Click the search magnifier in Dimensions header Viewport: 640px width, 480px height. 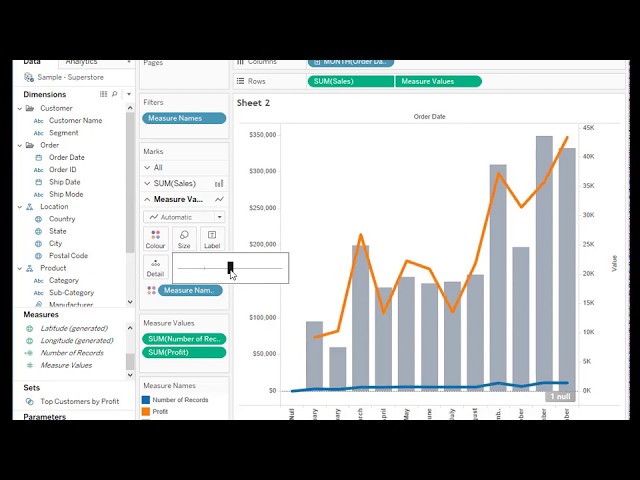(115, 94)
